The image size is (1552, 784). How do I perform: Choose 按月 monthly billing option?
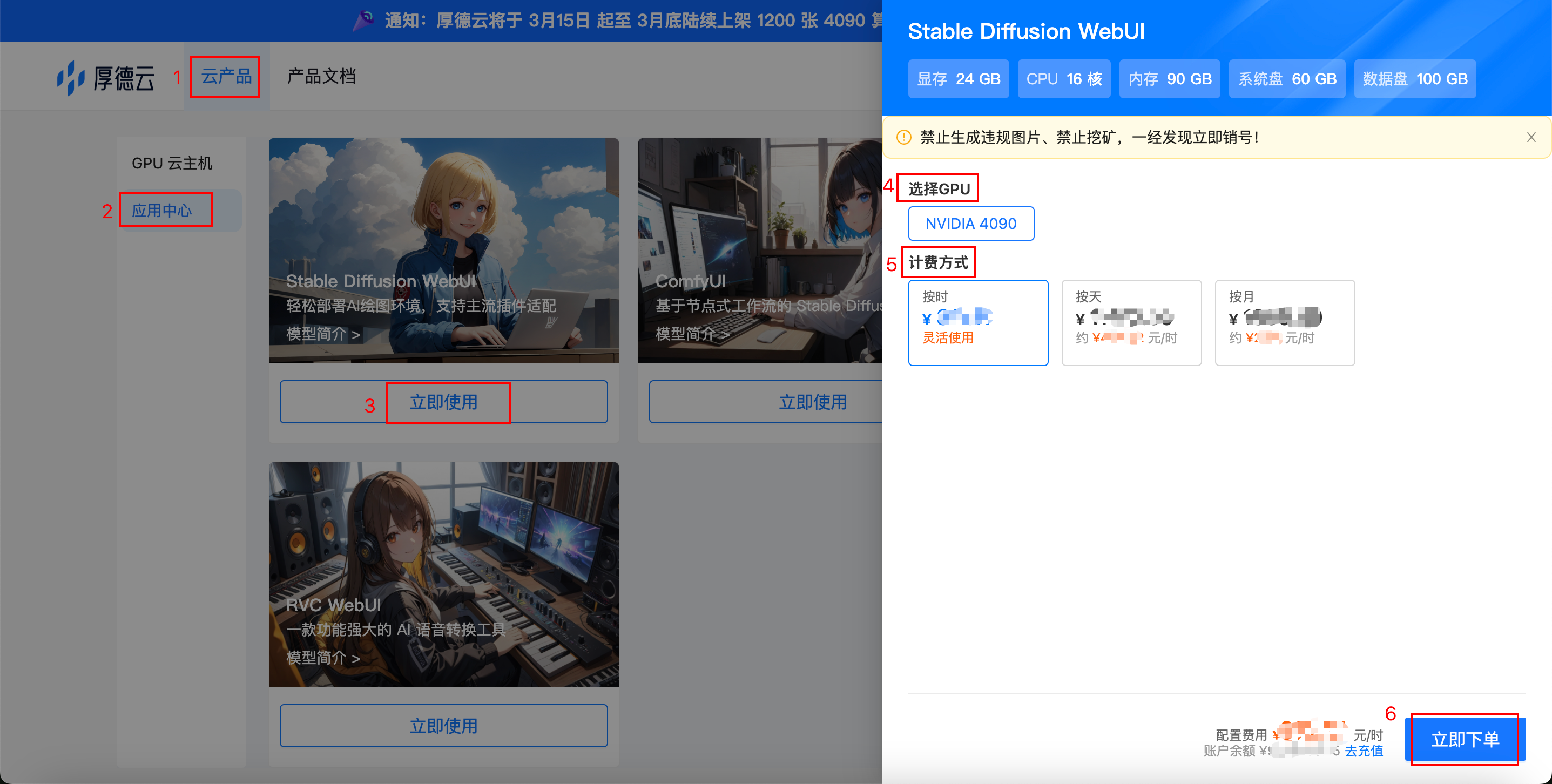[x=1284, y=322]
